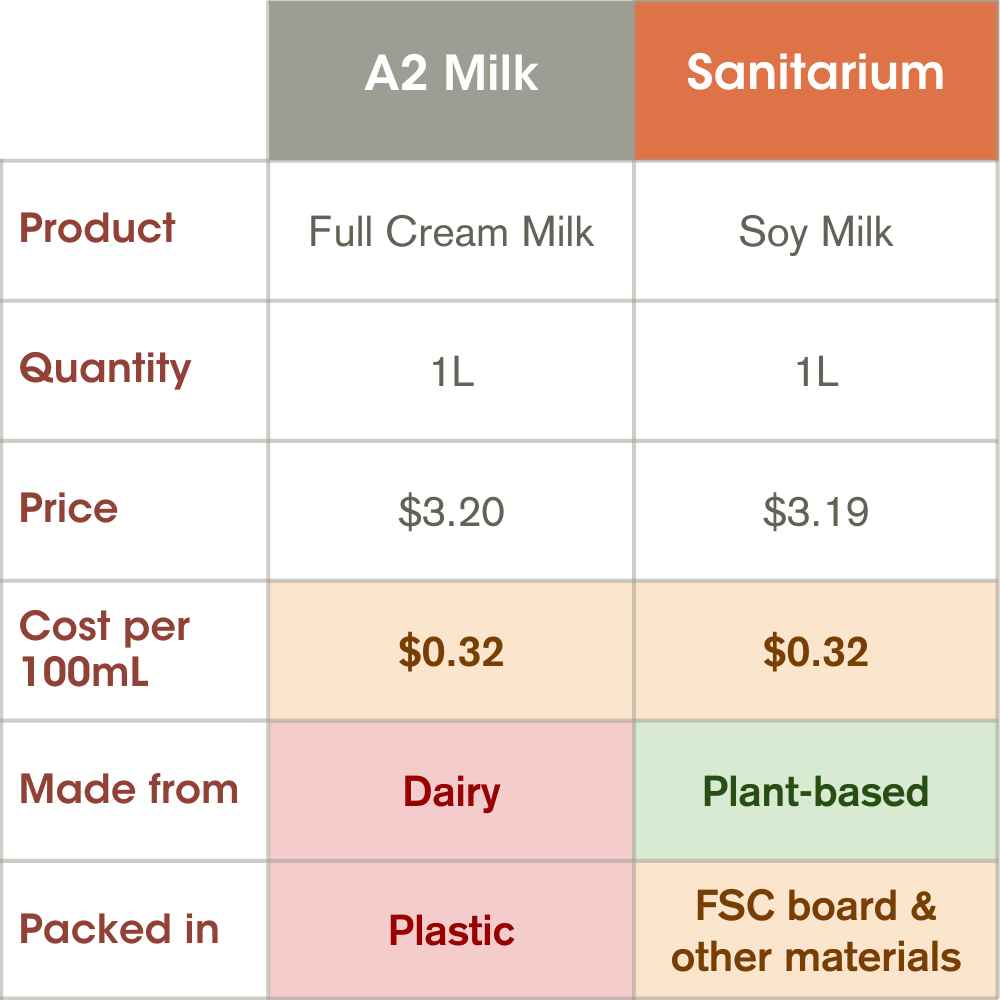This screenshot has width=1000, height=1000.
Task: Select the Price row label
Action: tap(68, 509)
